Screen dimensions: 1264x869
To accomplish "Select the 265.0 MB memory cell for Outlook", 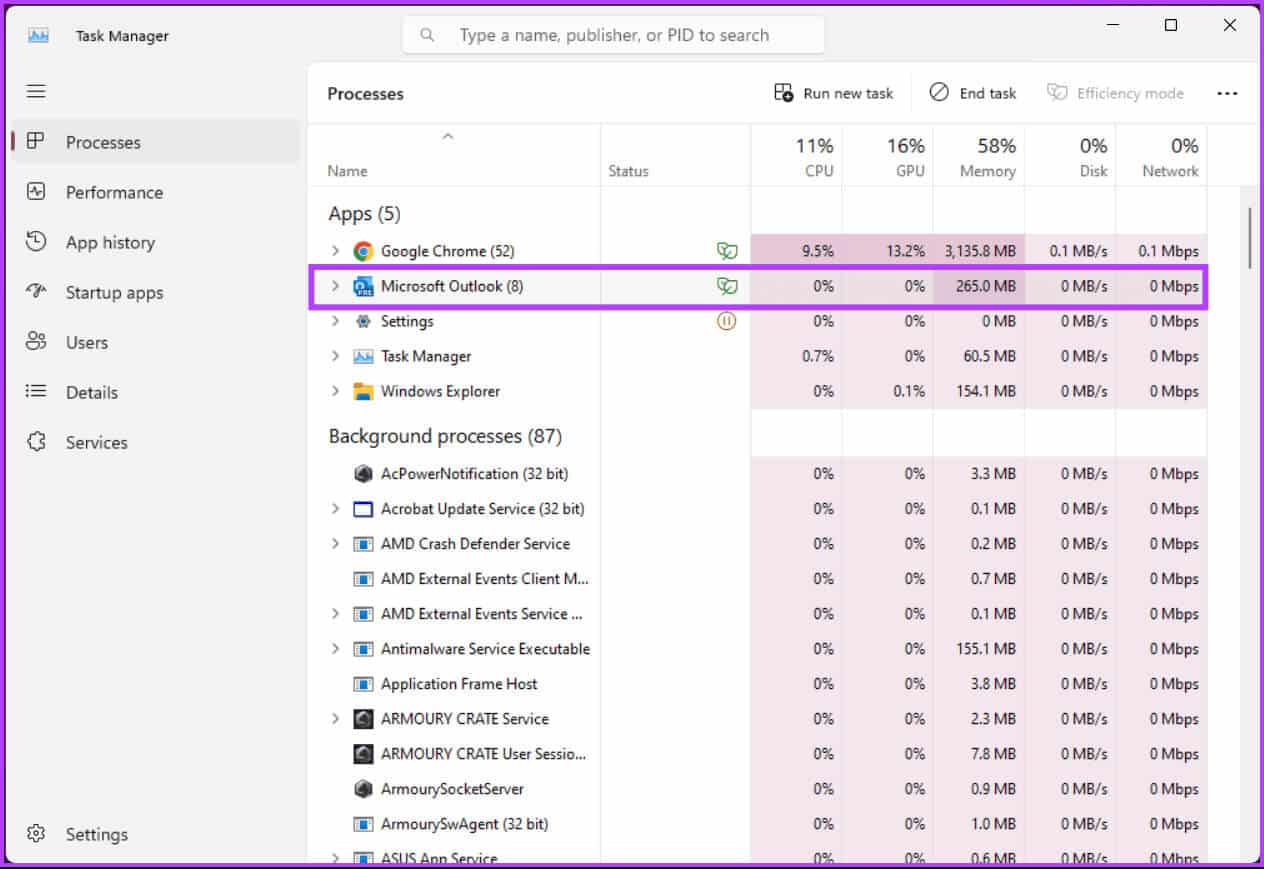I will 979,286.
